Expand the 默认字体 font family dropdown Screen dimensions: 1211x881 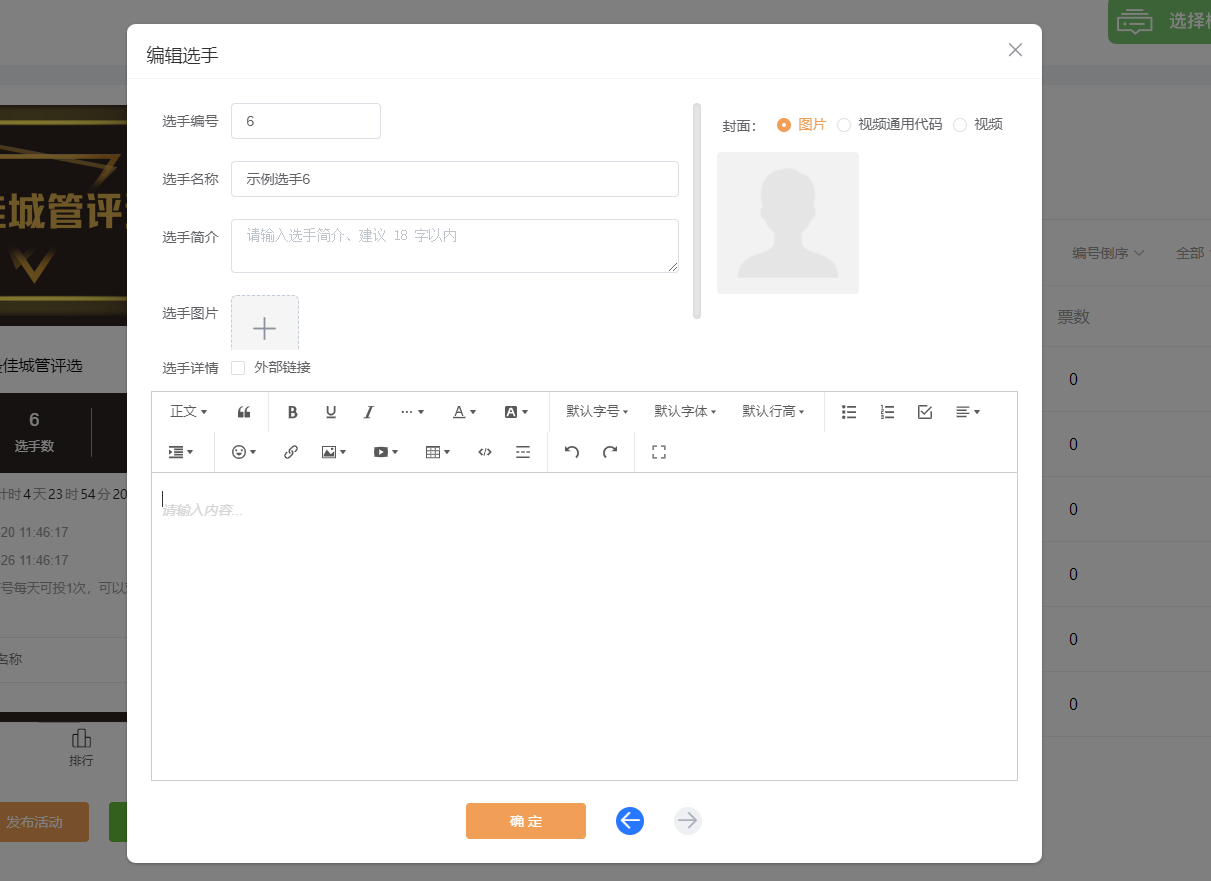coord(685,412)
